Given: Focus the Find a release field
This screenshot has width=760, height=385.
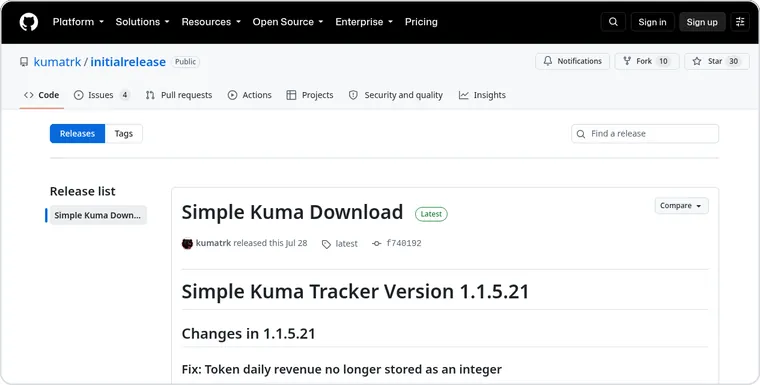Looking at the screenshot, I should (x=645, y=134).
